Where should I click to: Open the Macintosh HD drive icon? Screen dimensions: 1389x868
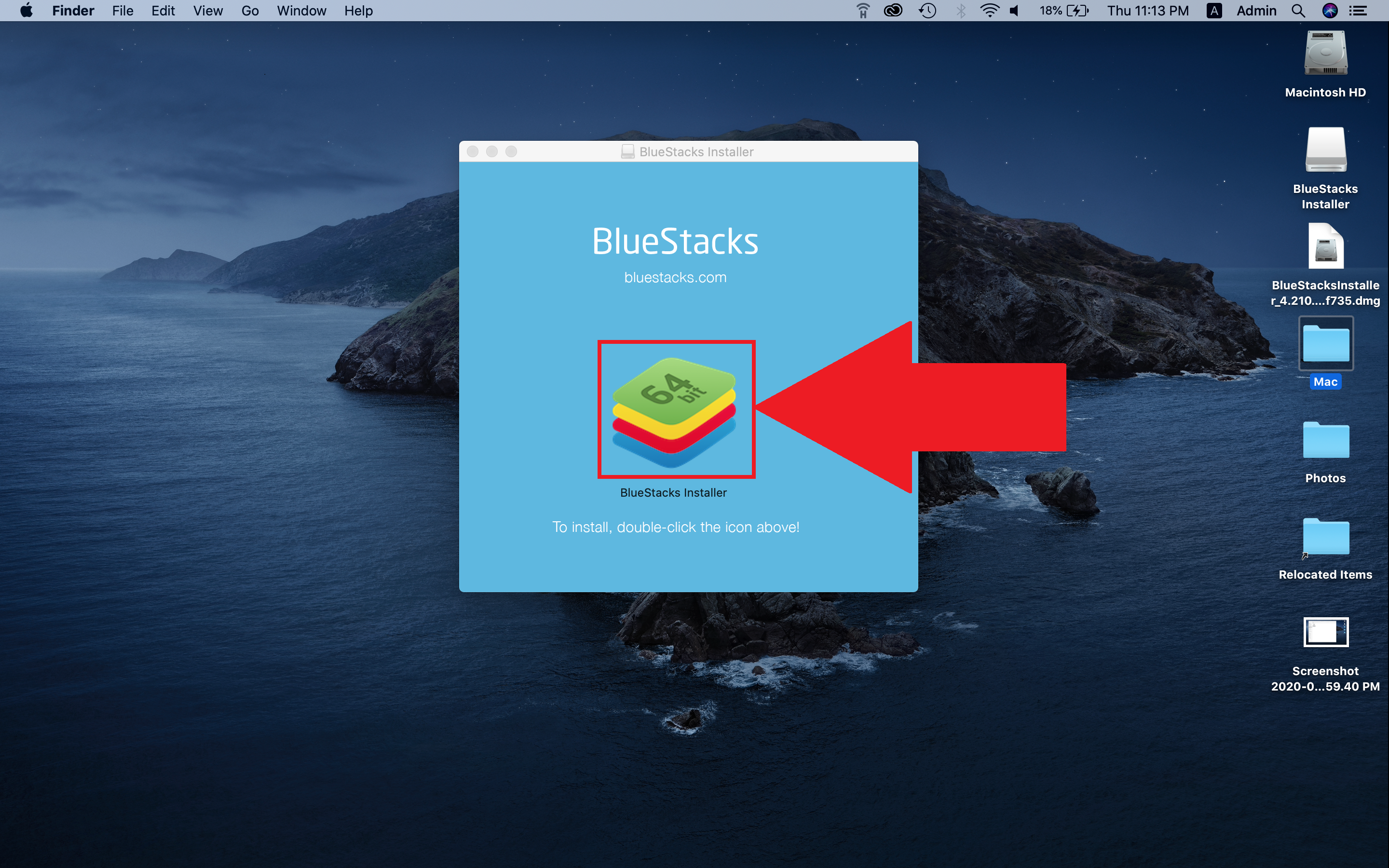click(x=1324, y=56)
